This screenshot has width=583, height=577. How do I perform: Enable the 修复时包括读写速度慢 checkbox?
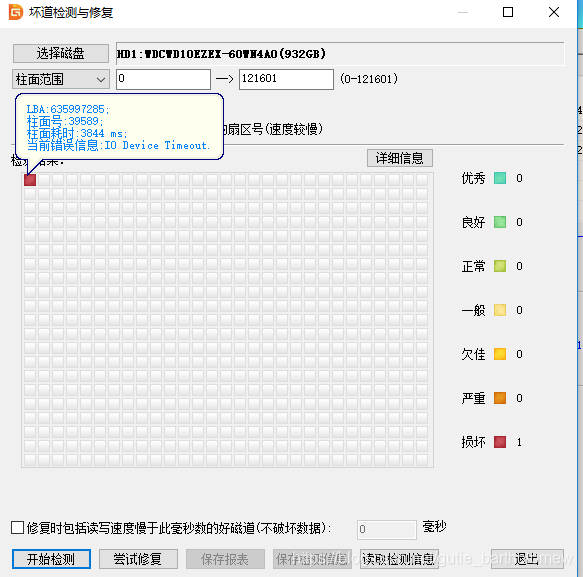17,528
